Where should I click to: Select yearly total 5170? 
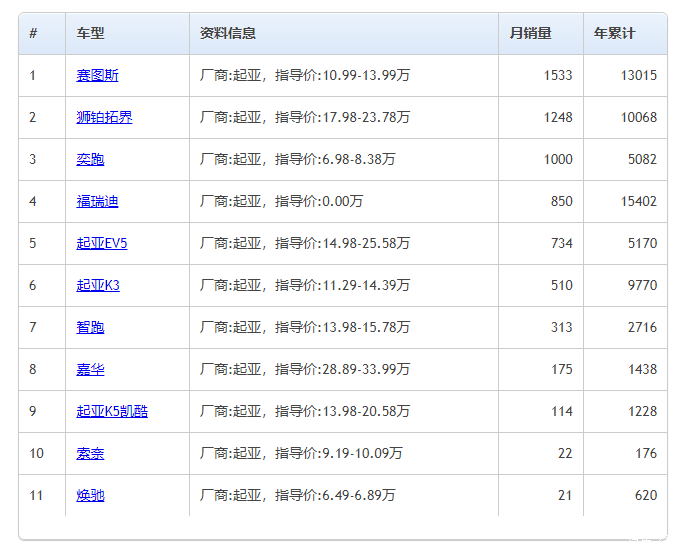(x=642, y=243)
